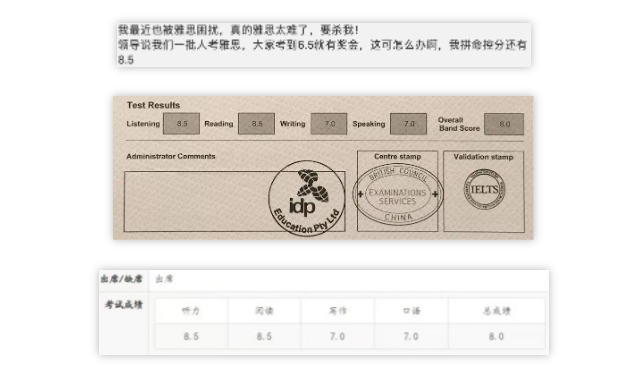The image size is (633, 365).
Task: Click the 8.5 score under 听力
Action: (x=191, y=336)
